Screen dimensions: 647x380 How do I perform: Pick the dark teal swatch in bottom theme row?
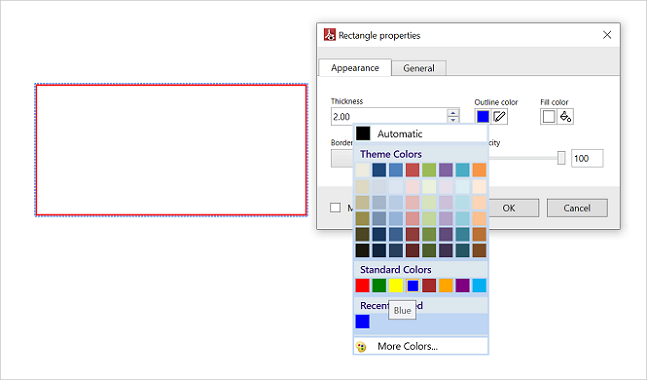coord(463,250)
